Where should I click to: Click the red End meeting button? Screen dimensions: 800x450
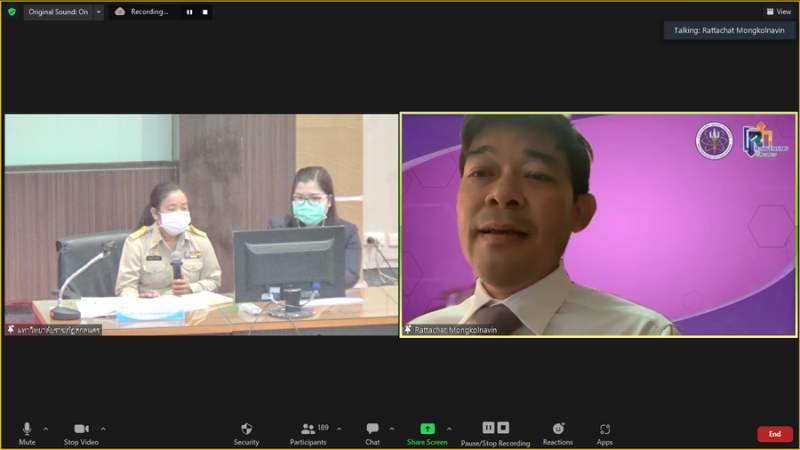pos(774,434)
